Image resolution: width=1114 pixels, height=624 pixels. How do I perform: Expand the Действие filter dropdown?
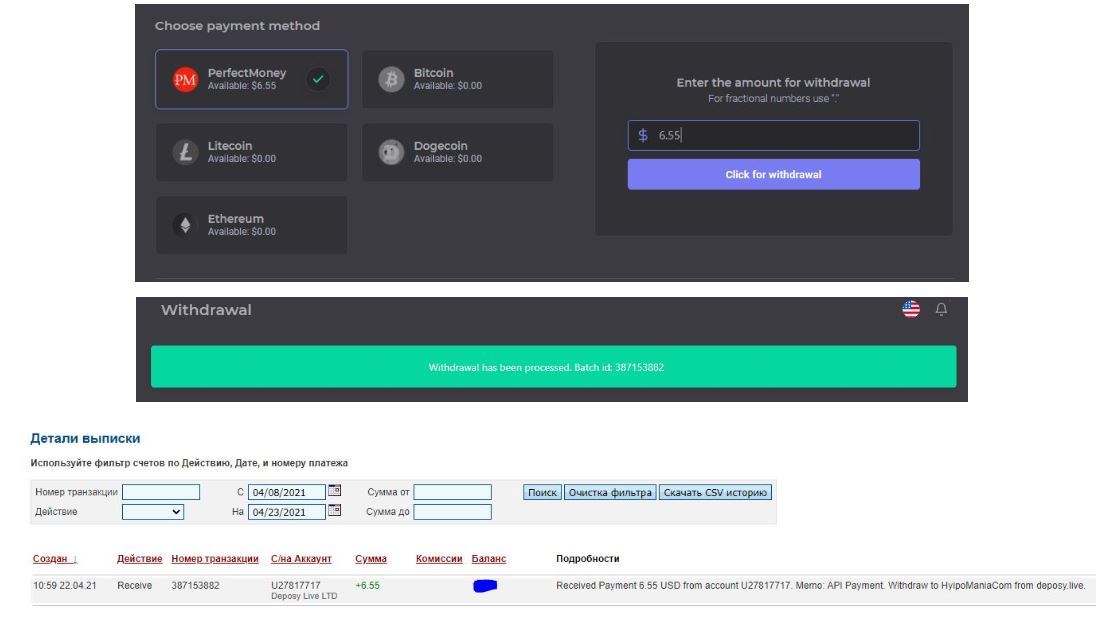pos(153,512)
